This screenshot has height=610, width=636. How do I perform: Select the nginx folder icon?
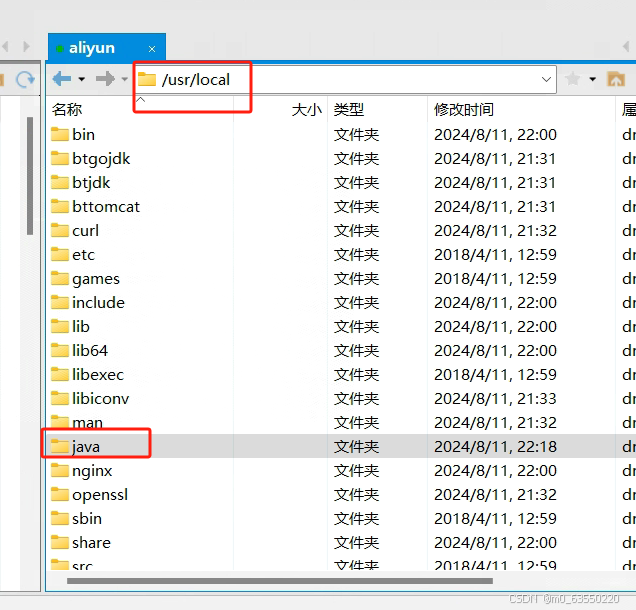(x=60, y=471)
